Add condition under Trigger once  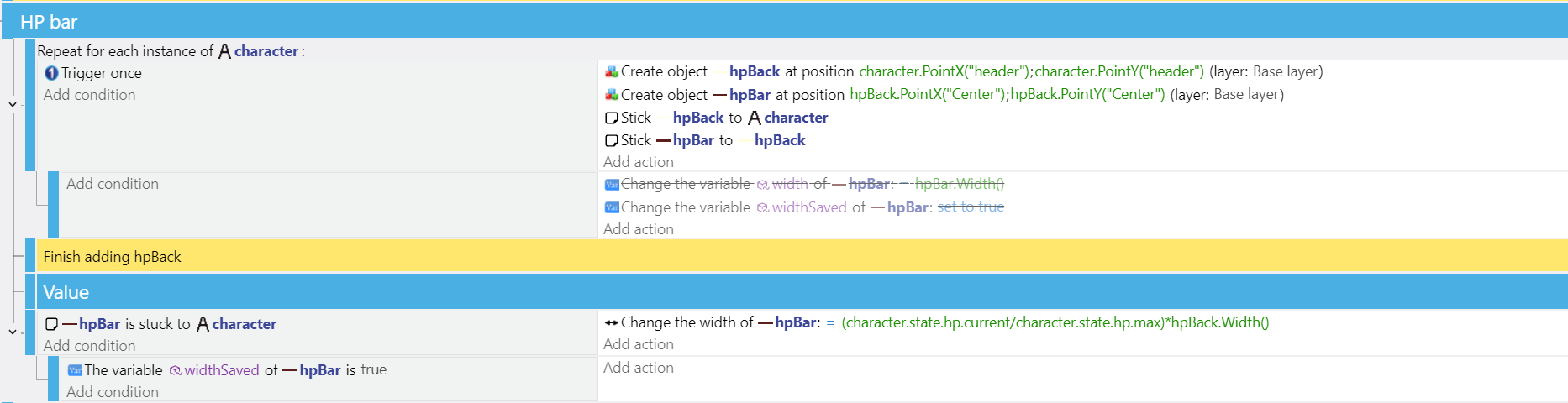[89, 95]
